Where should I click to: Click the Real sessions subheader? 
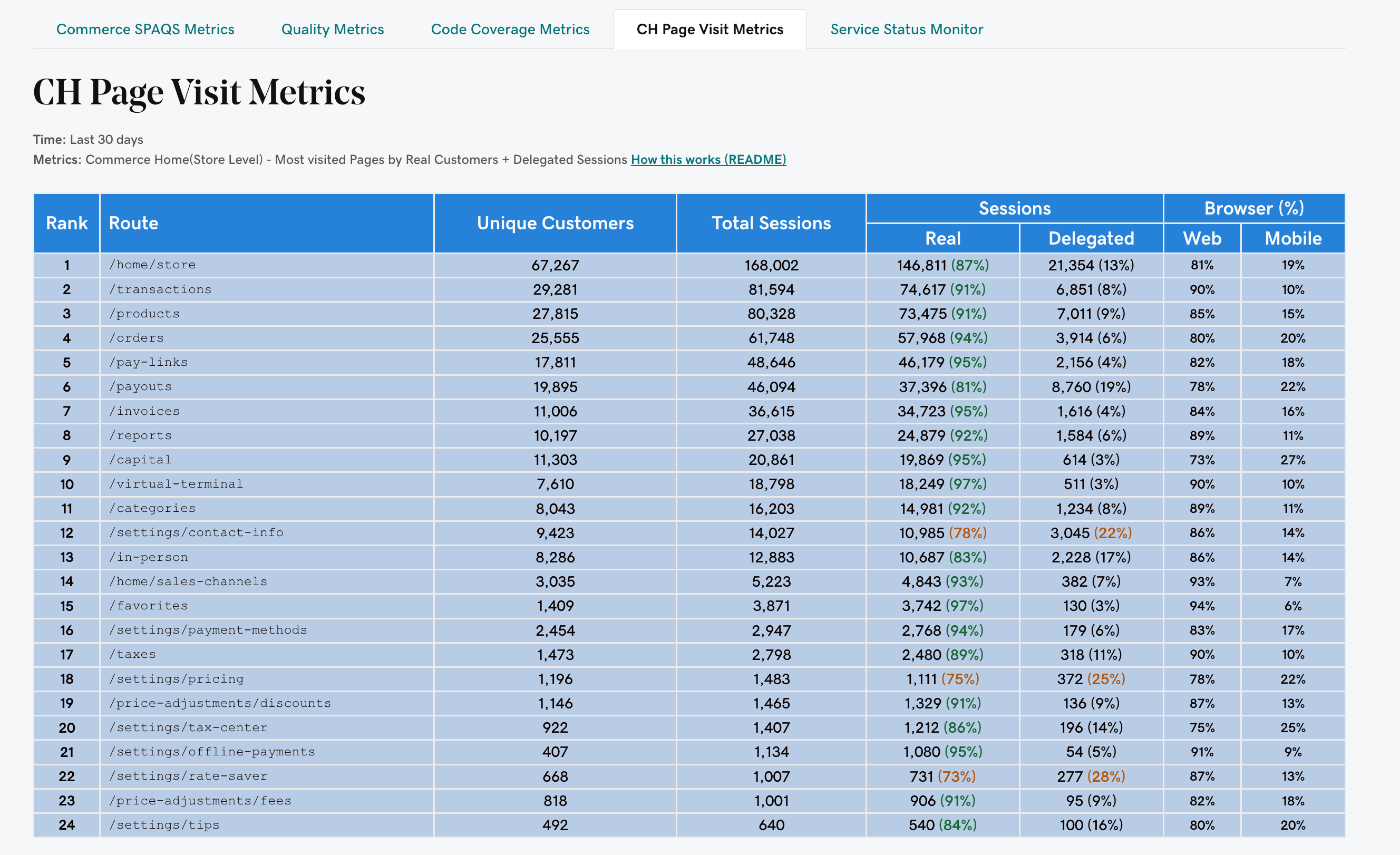point(942,238)
